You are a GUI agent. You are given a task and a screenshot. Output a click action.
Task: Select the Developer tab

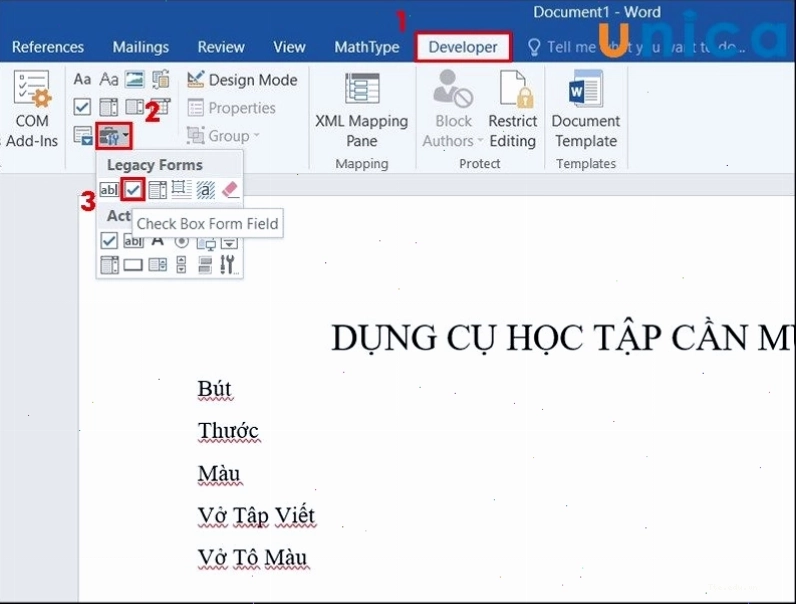tap(462, 47)
